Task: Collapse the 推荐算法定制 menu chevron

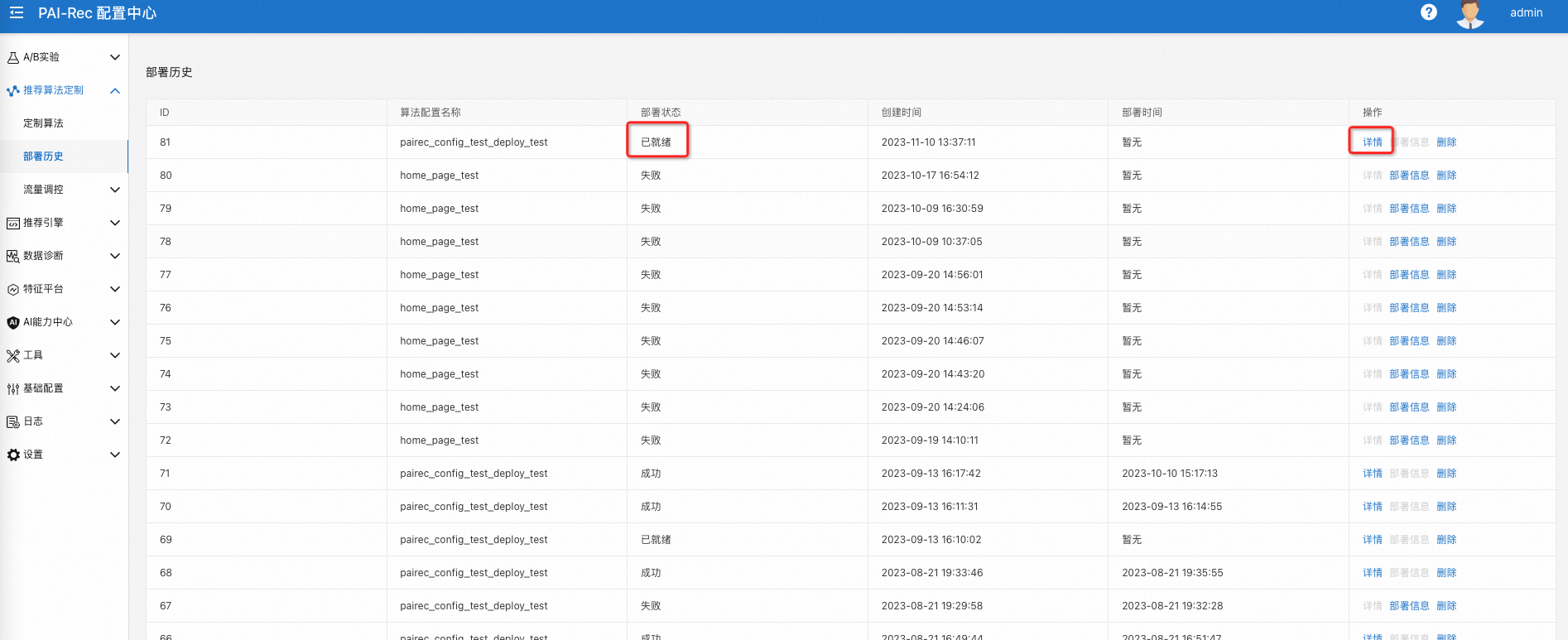Action: [115, 90]
